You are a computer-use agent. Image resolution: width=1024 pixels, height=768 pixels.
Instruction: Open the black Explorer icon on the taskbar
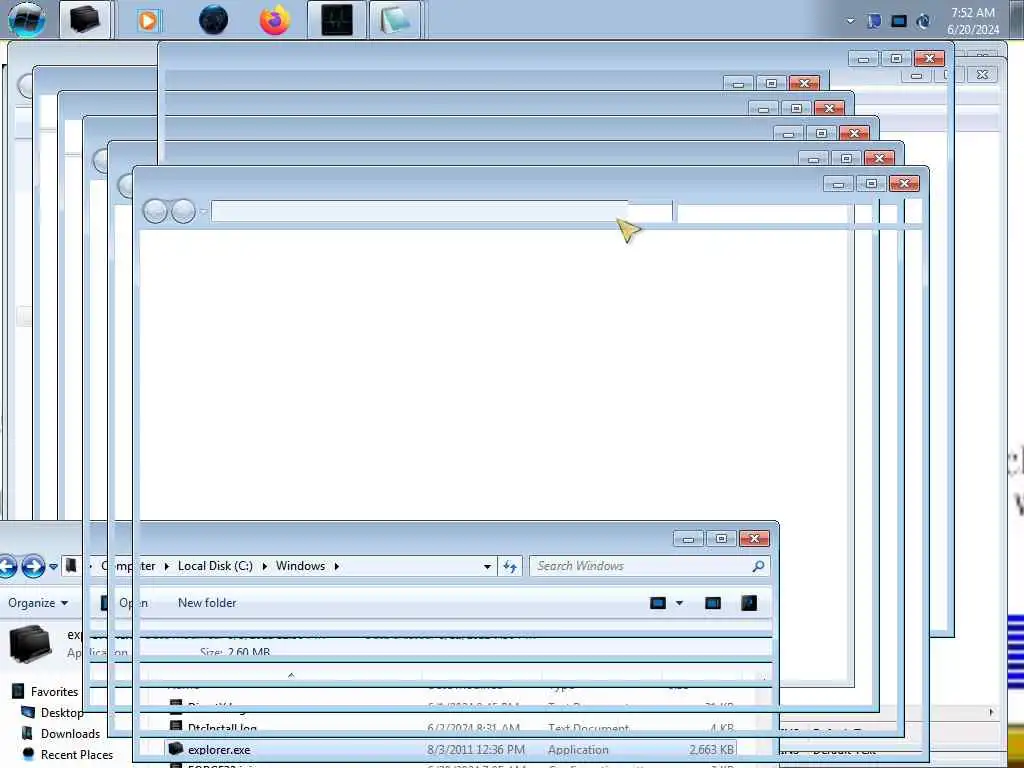tap(85, 20)
